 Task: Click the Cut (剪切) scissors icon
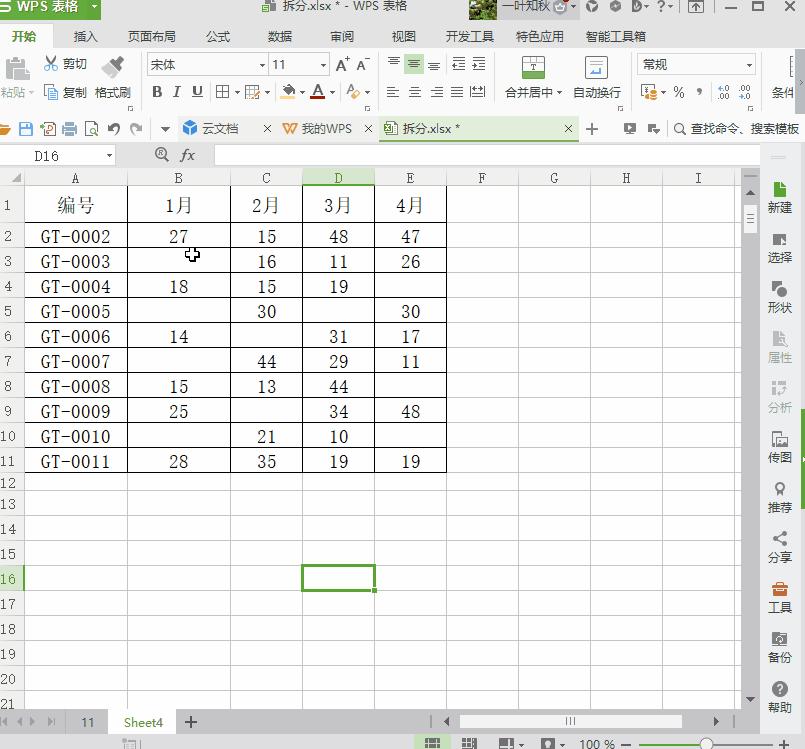click(52, 64)
